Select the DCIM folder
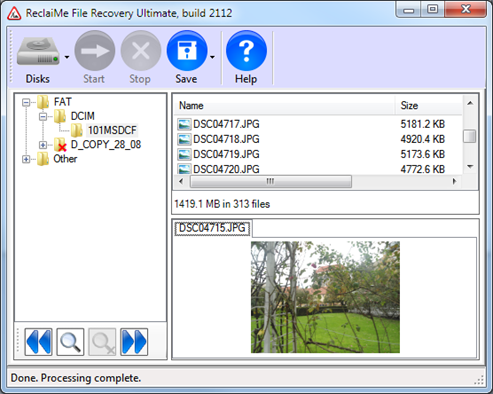 83,116
